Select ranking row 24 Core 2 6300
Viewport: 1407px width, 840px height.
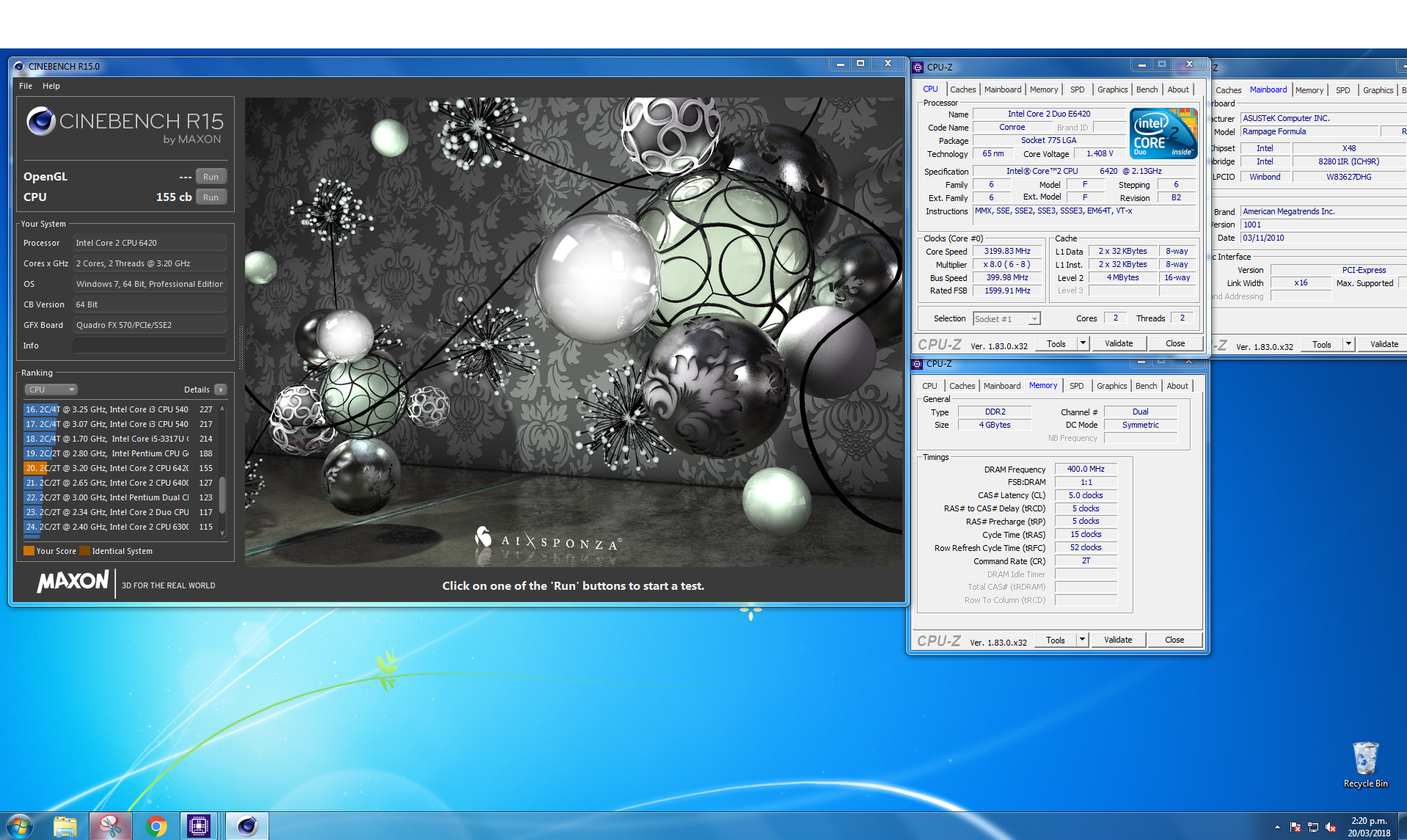[120, 527]
